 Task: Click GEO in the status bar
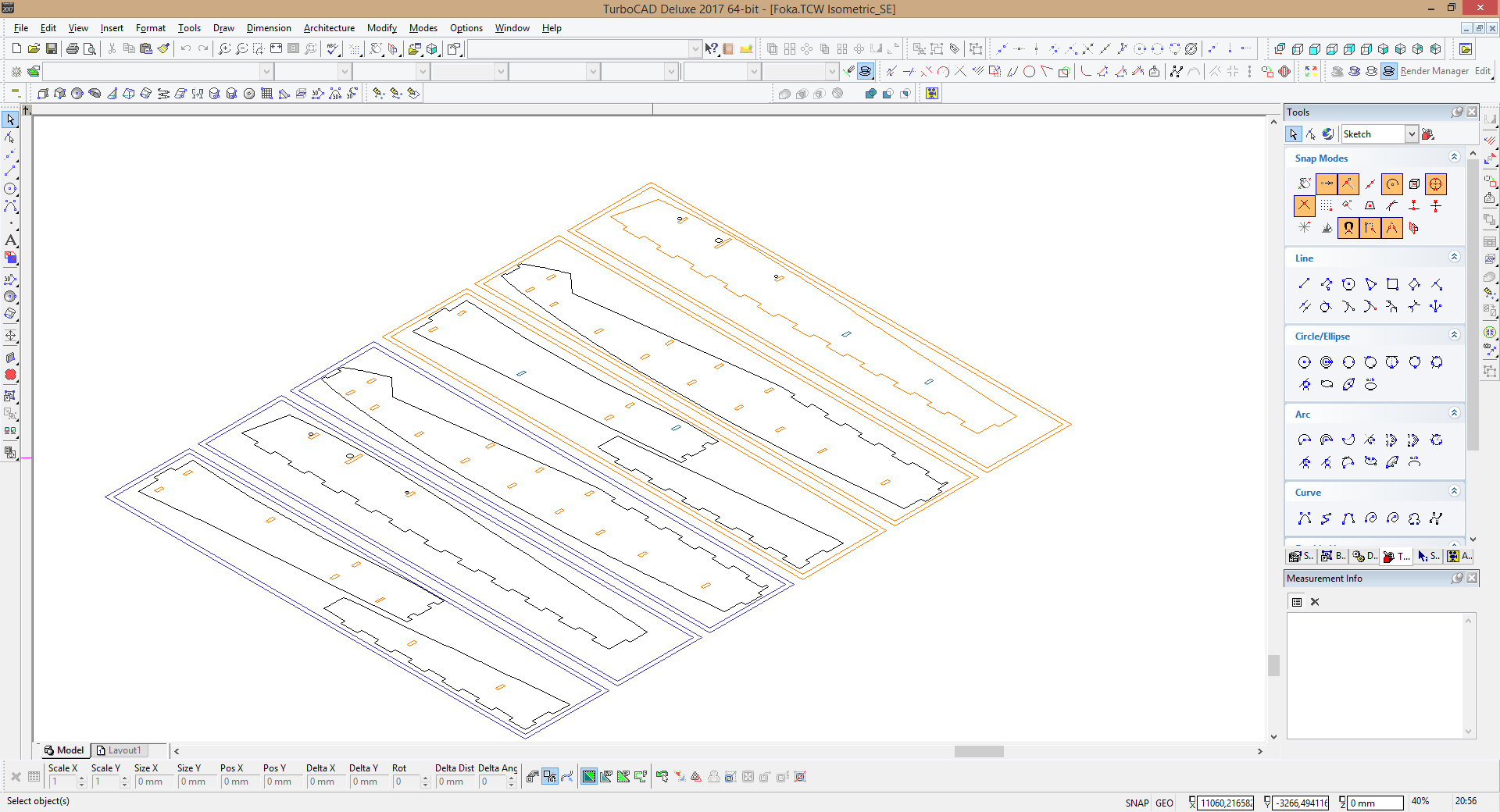pyautogui.click(x=1164, y=803)
